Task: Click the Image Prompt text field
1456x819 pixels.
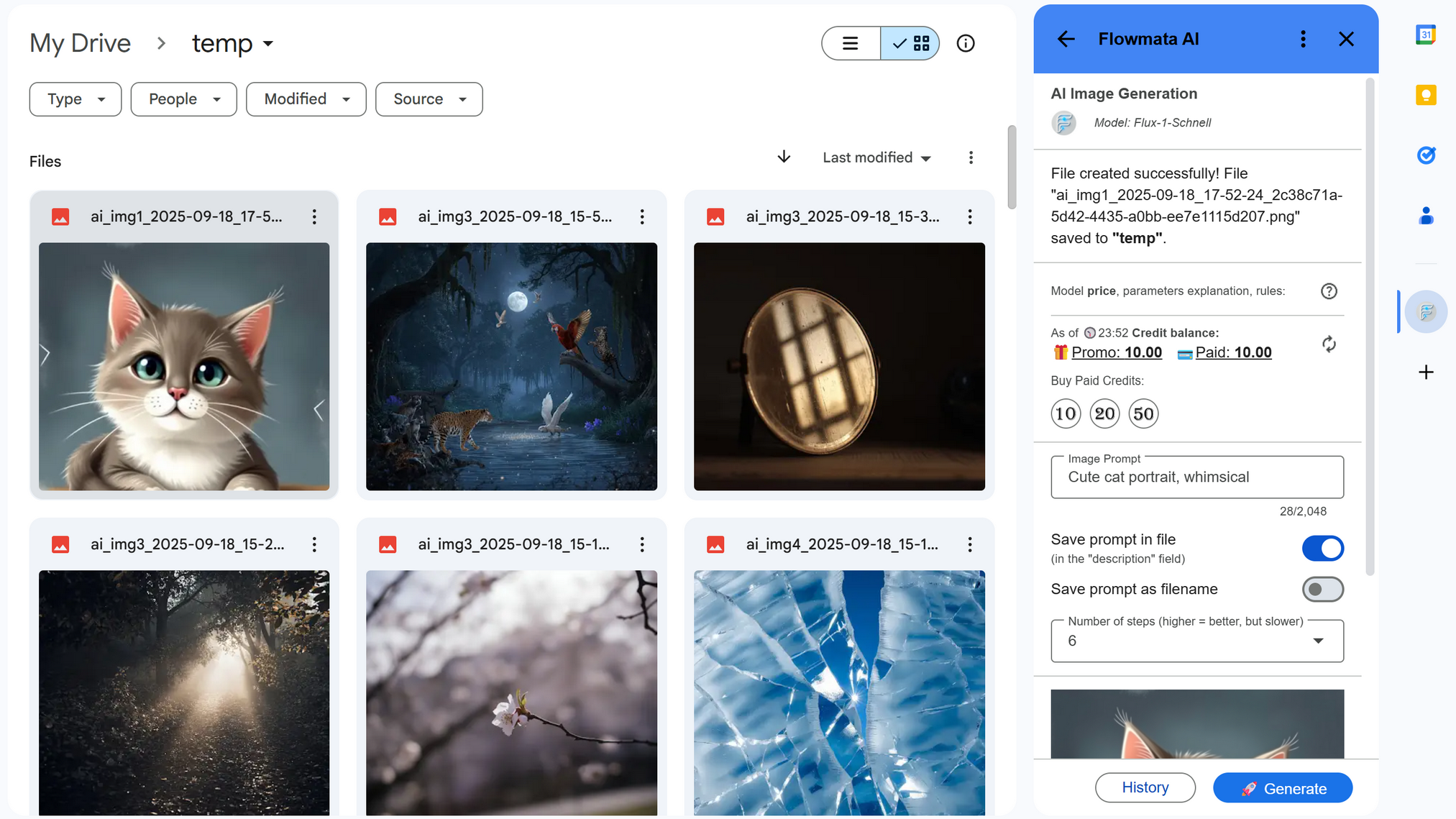Action: coord(1196,477)
